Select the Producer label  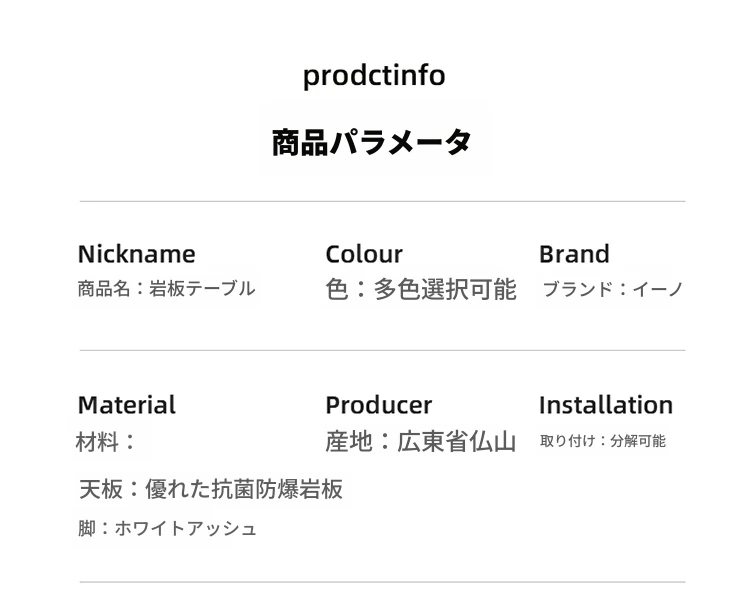coord(378,405)
